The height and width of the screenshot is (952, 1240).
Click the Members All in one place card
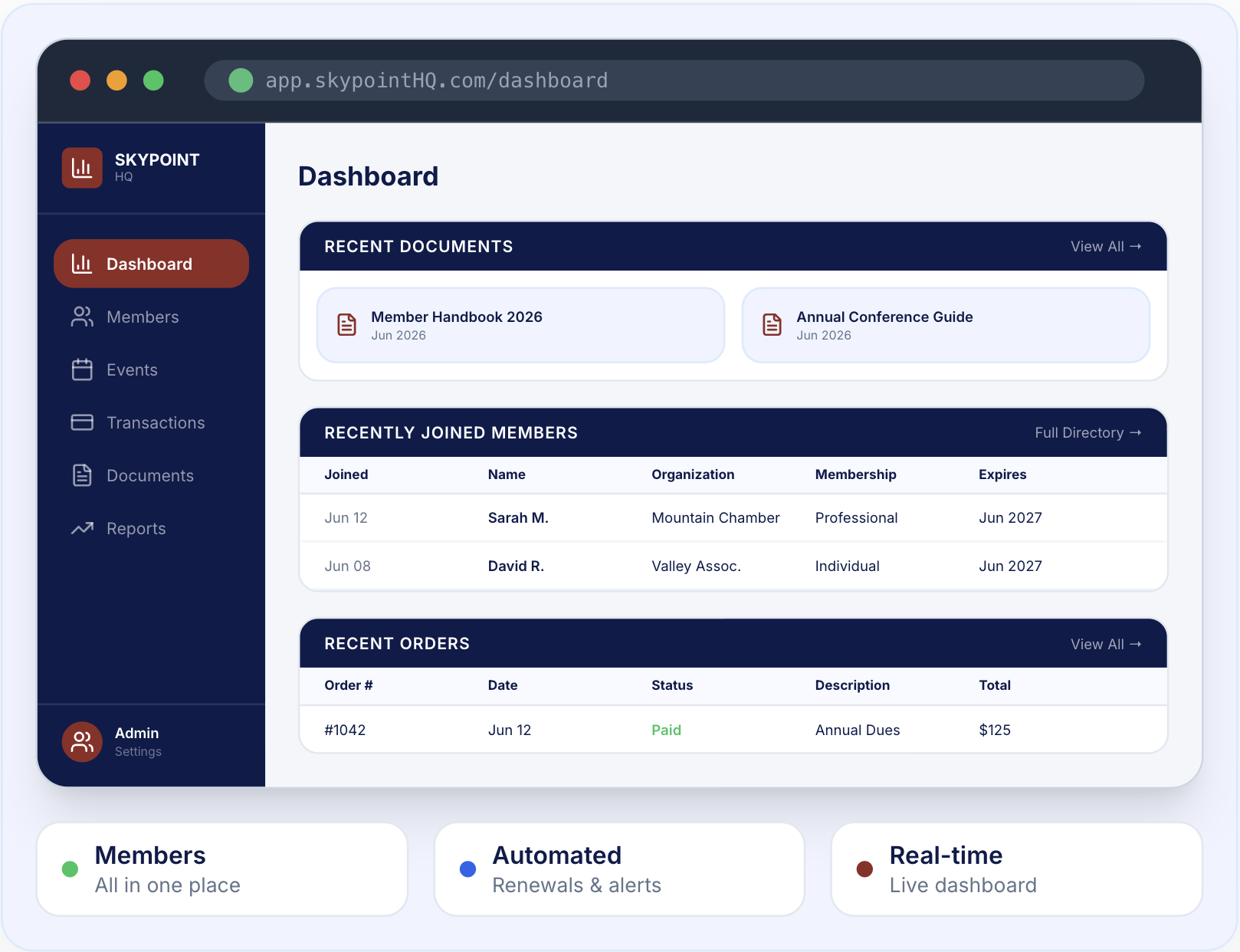[x=222, y=869]
